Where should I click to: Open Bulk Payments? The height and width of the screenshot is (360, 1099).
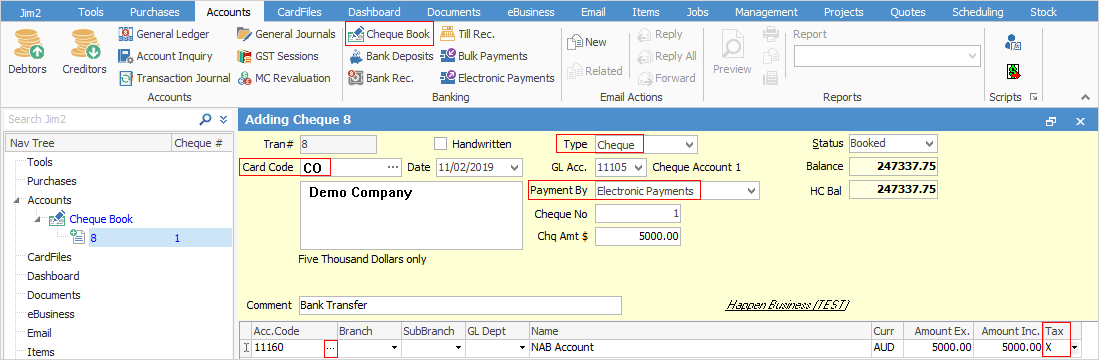click(483, 56)
